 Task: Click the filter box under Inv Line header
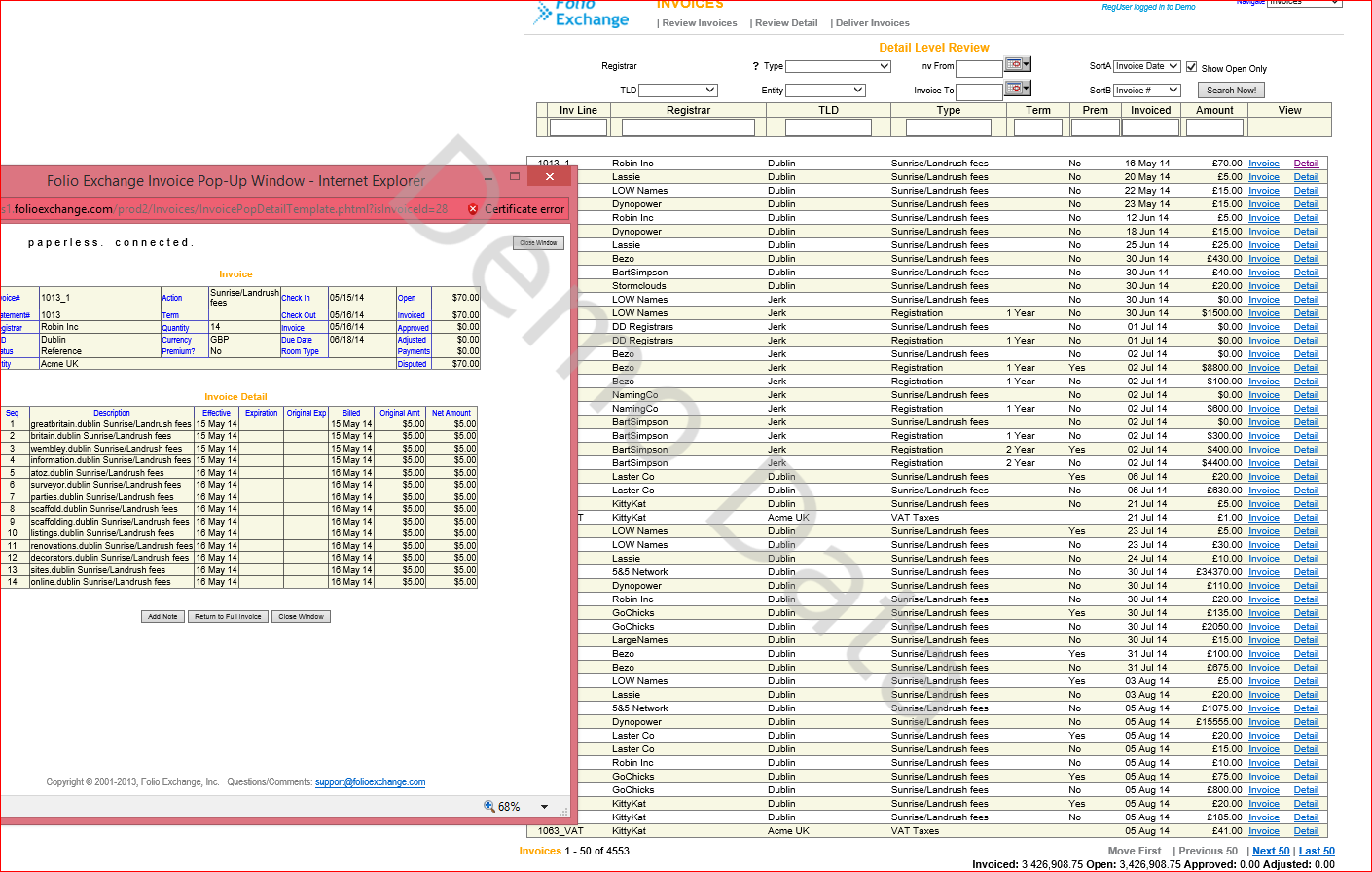(x=578, y=127)
